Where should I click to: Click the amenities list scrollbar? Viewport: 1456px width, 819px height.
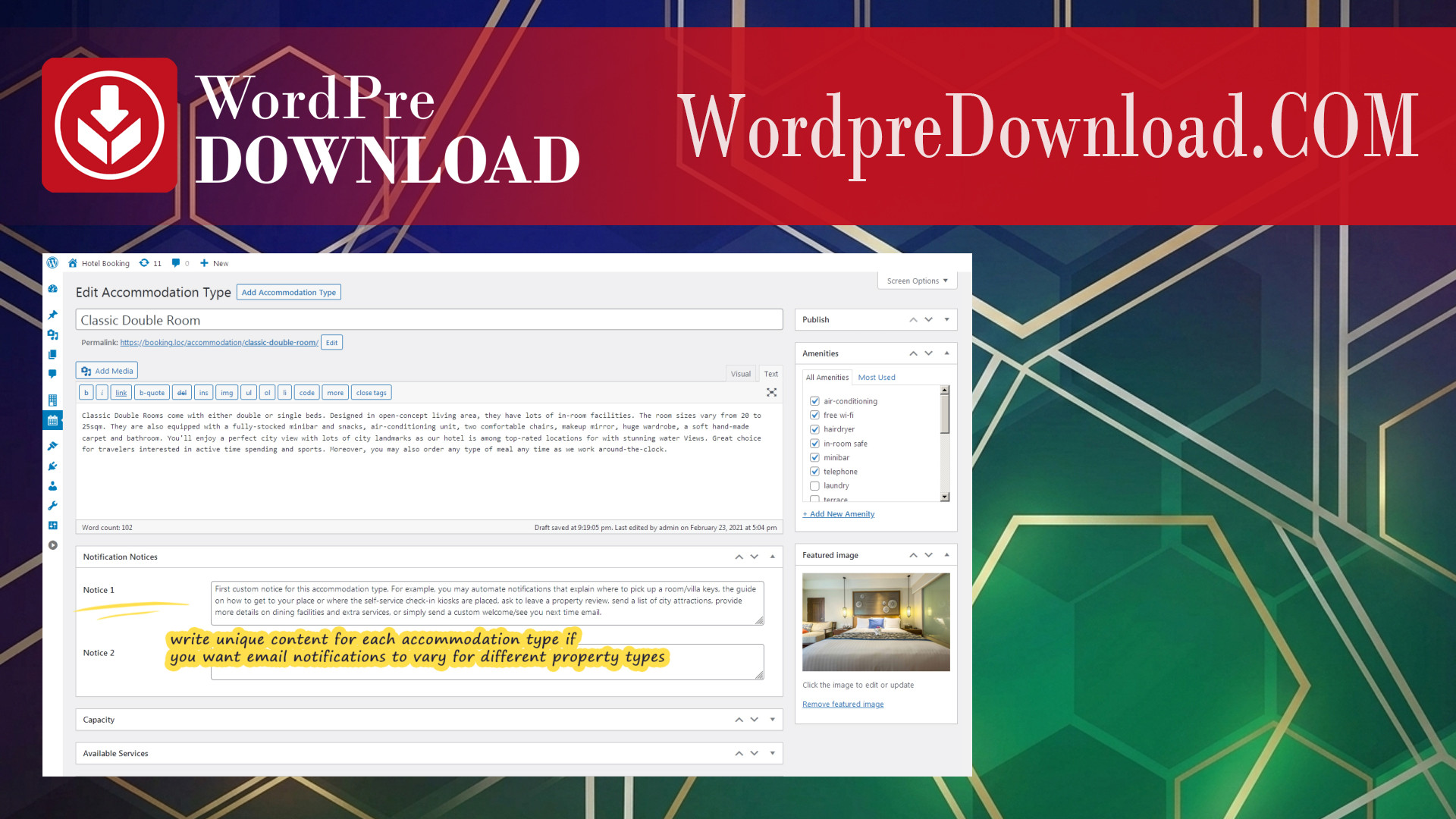944,444
